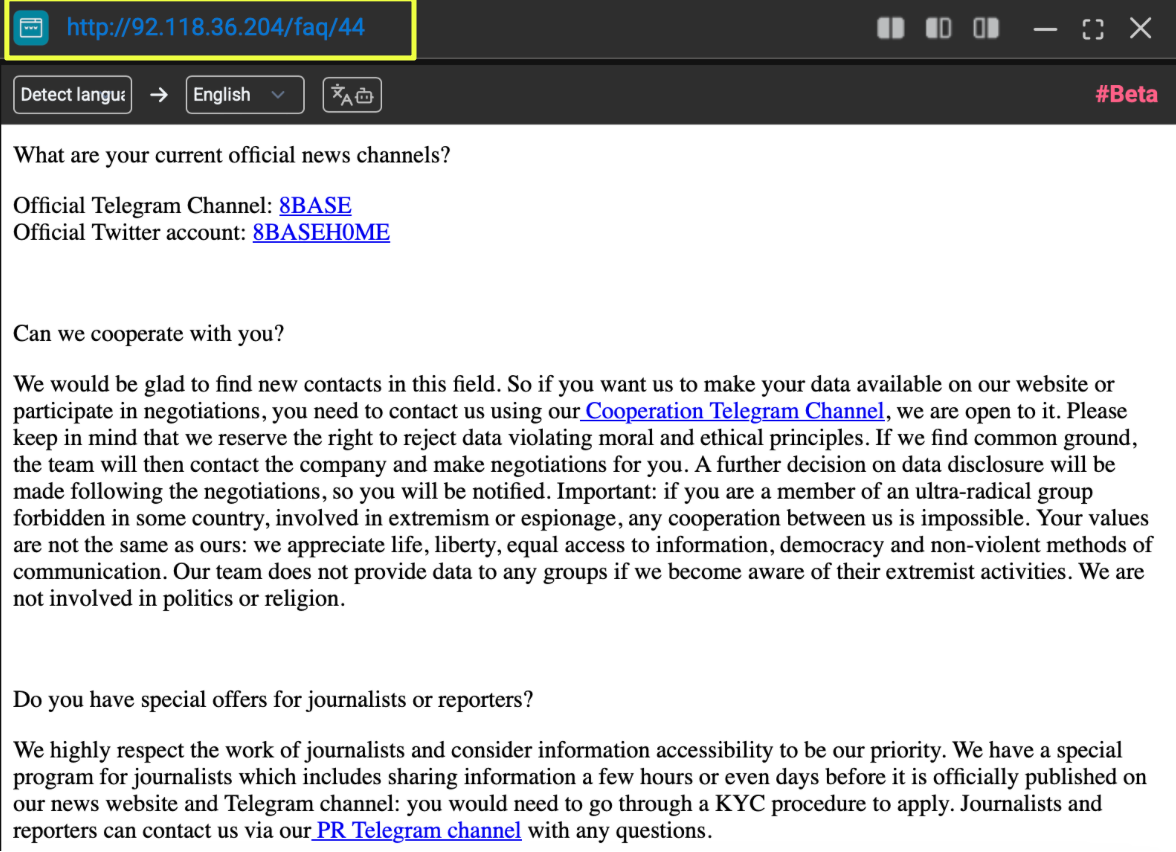Image resolution: width=1176 pixels, height=852 pixels.
Task: Close the page viewer panel
Action: [1141, 28]
